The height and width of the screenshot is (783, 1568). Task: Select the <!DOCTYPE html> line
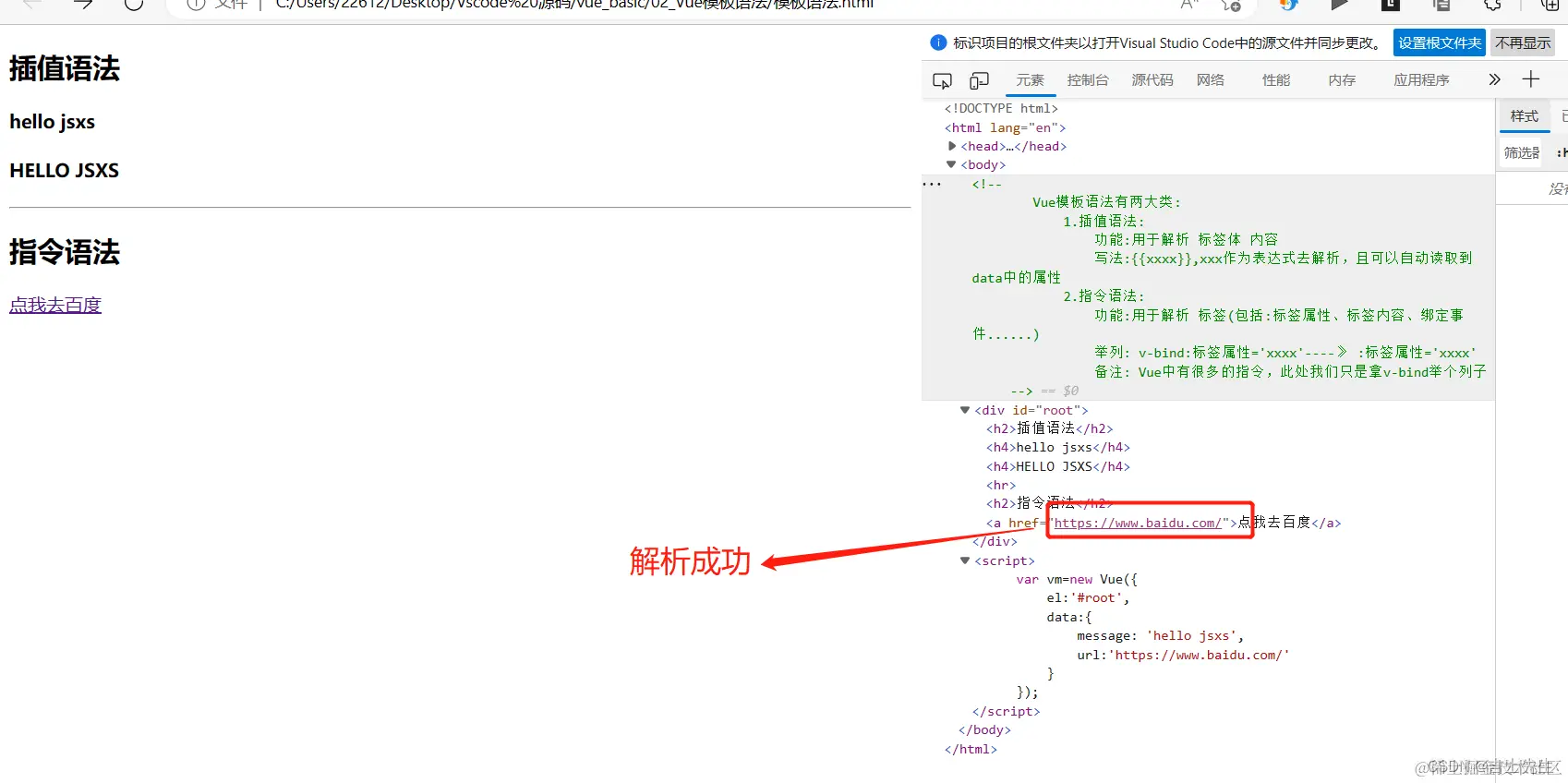1001,108
